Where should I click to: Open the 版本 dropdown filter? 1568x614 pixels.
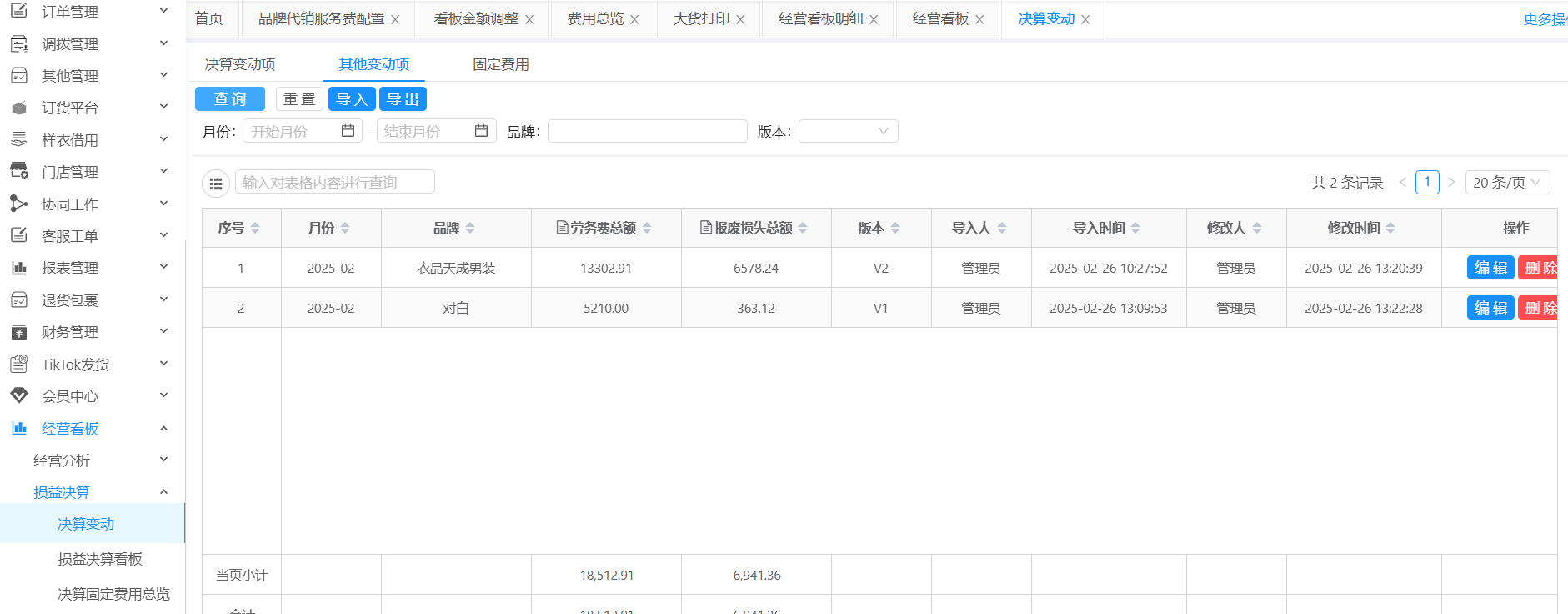[848, 131]
